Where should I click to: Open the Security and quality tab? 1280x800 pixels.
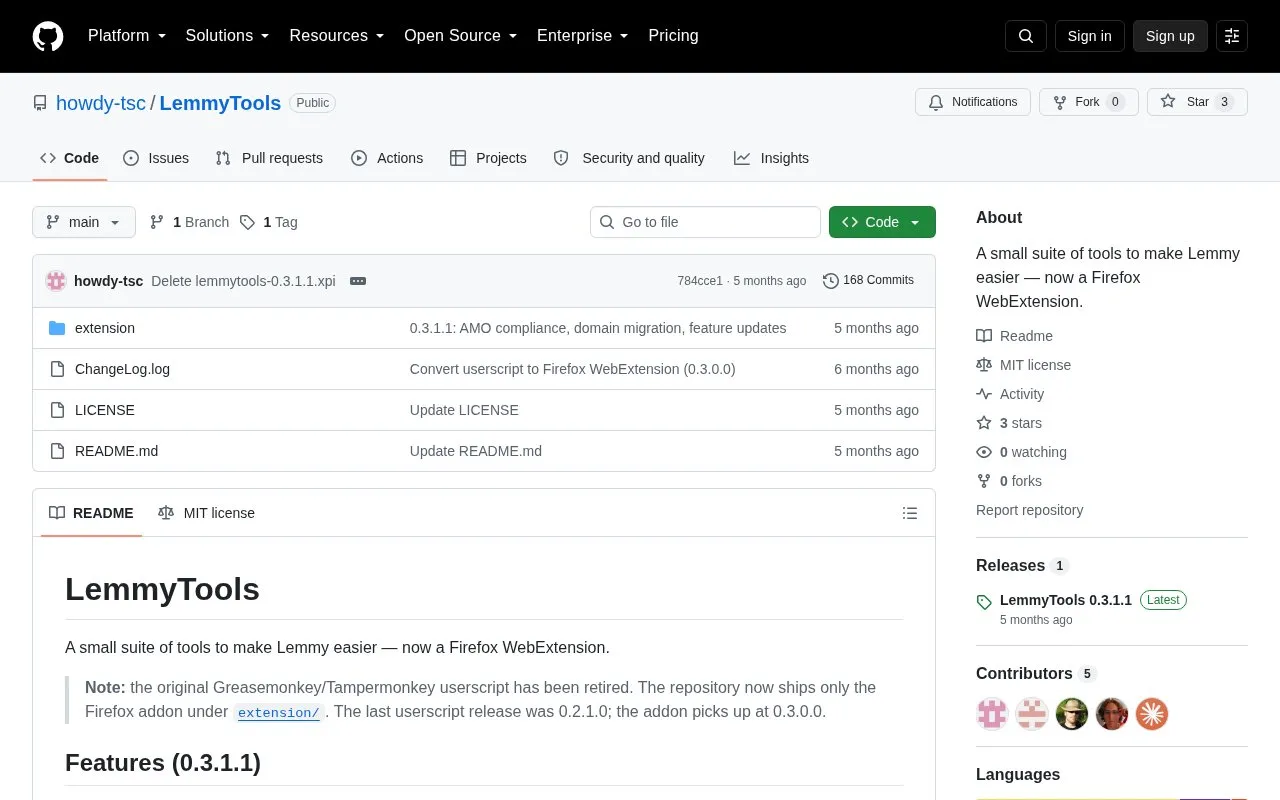(629, 158)
